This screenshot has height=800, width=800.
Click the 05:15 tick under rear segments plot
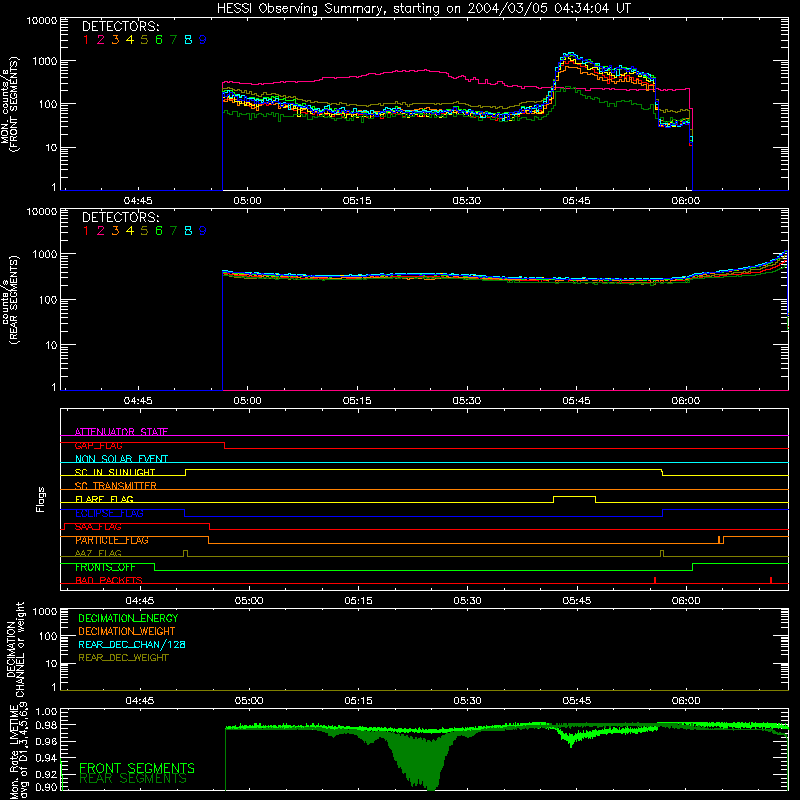357,401
